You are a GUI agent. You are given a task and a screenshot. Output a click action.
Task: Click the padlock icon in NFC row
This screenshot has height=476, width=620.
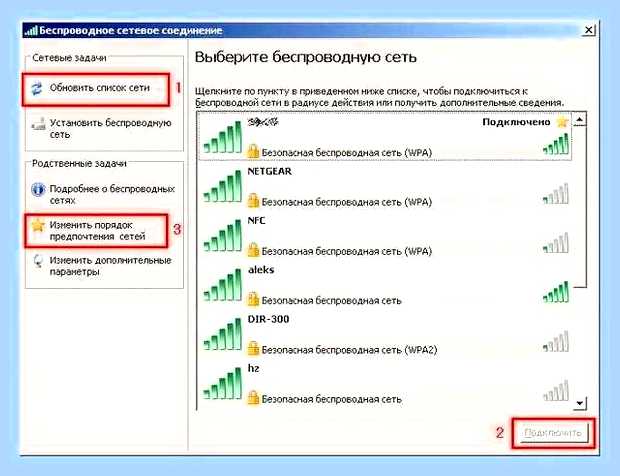(x=253, y=250)
